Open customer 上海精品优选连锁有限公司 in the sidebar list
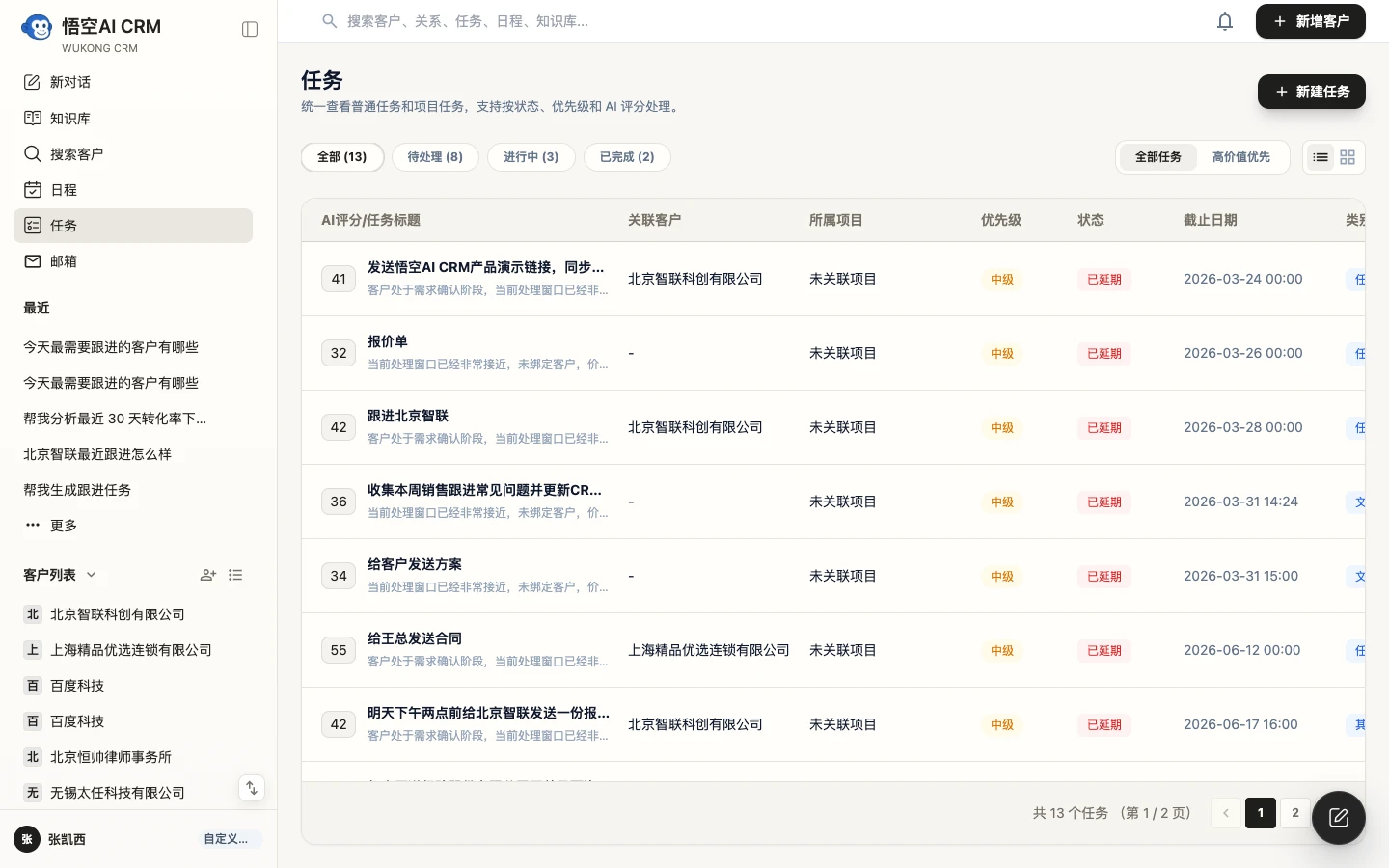Screen dimensions: 1389x868 pyautogui.click(x=133, y=649)
